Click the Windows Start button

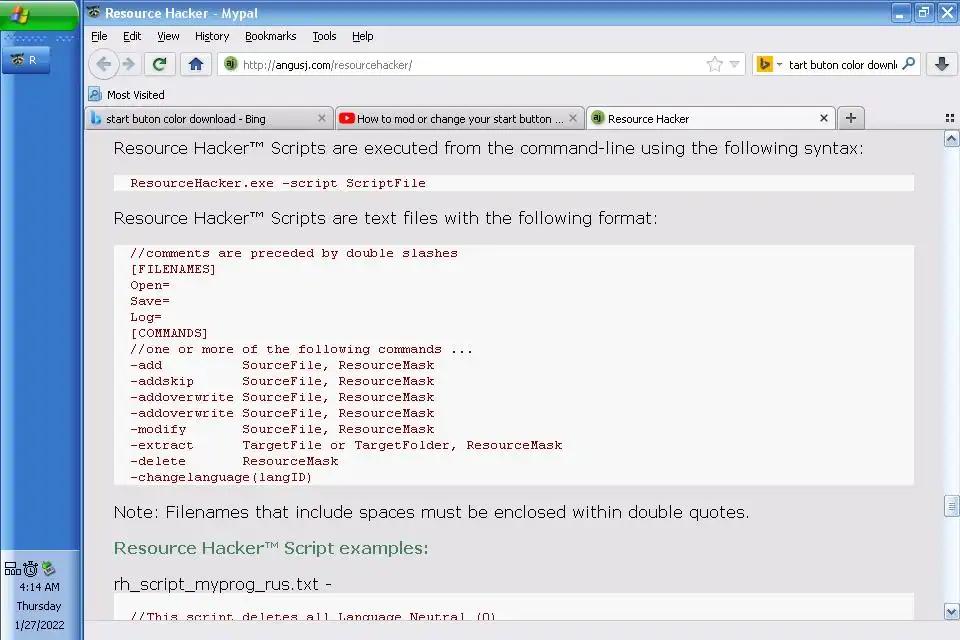39,15
